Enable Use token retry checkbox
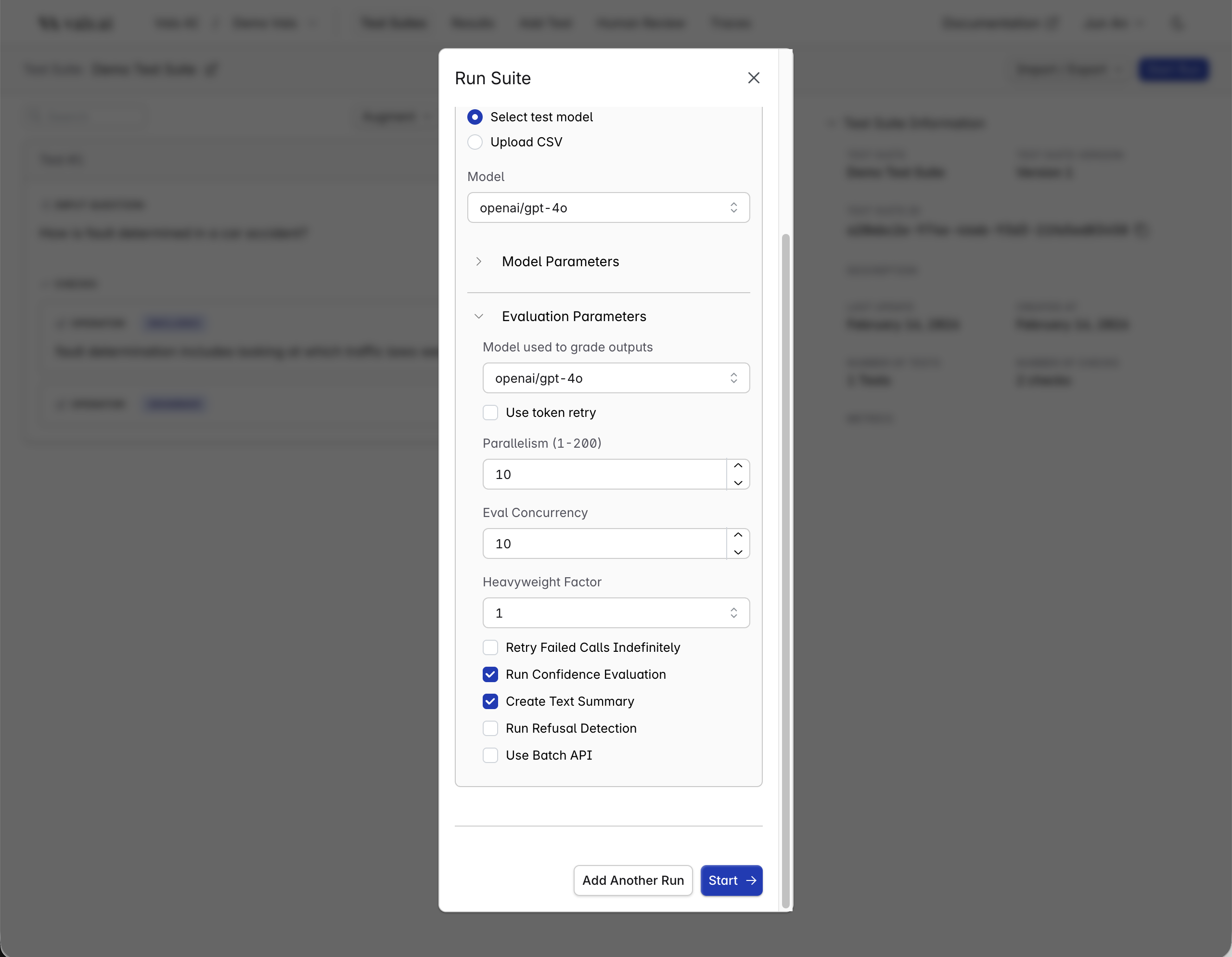This screenshot has height=957, width=1232. coord(490,413)
